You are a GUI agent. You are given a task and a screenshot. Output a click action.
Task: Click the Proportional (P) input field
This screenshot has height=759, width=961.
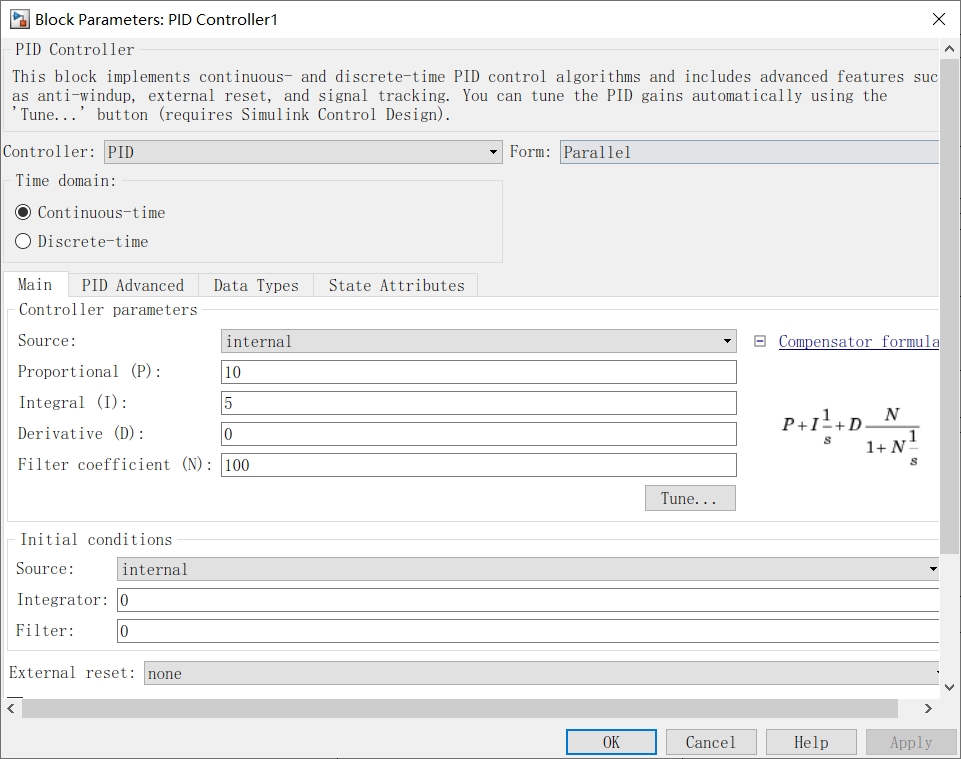[x=478, y=372]
